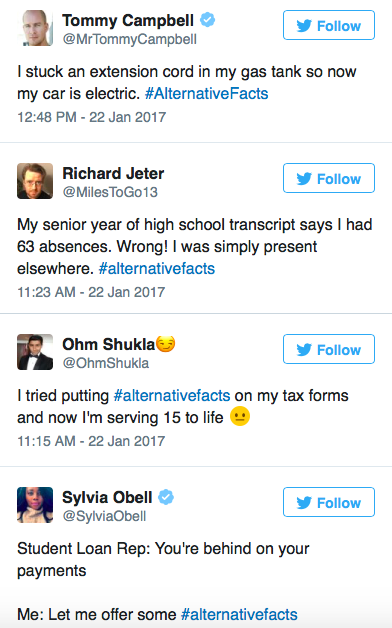Open #AlternativeFacts hashtag in Tommy's tweet

(206, 94)
